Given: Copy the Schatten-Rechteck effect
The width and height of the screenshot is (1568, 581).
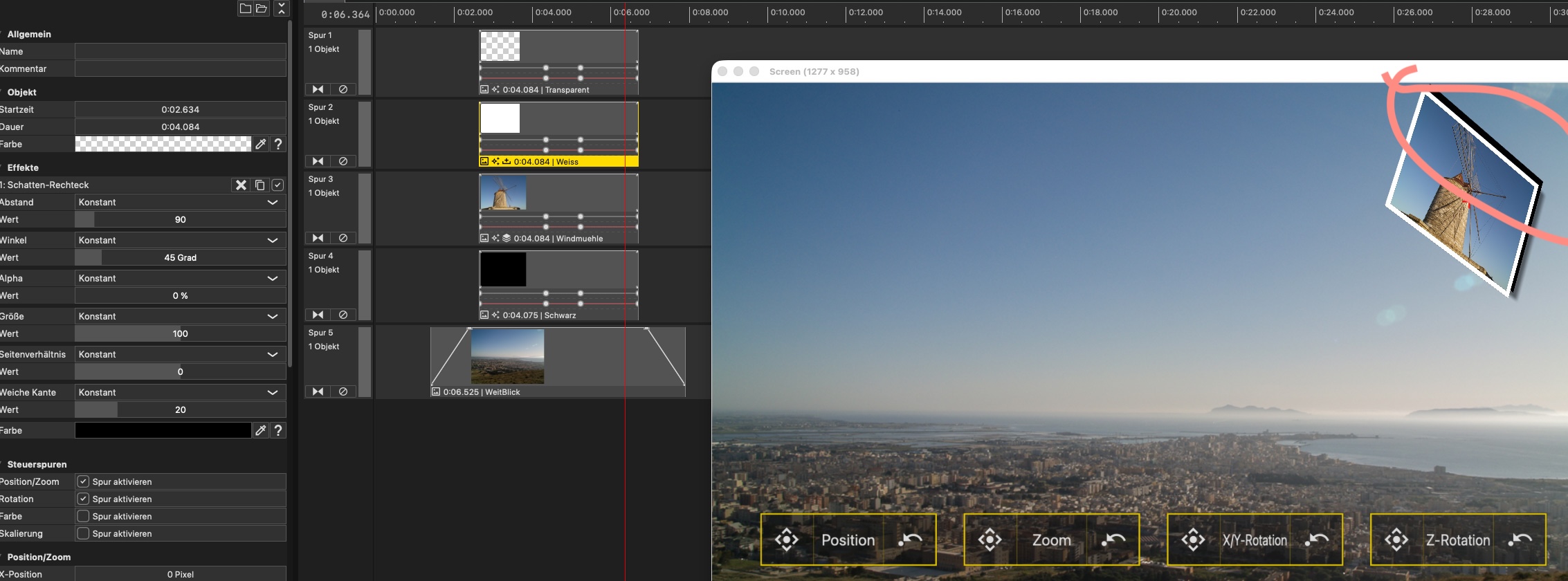Looking at the screenshot, I should 259,185.
